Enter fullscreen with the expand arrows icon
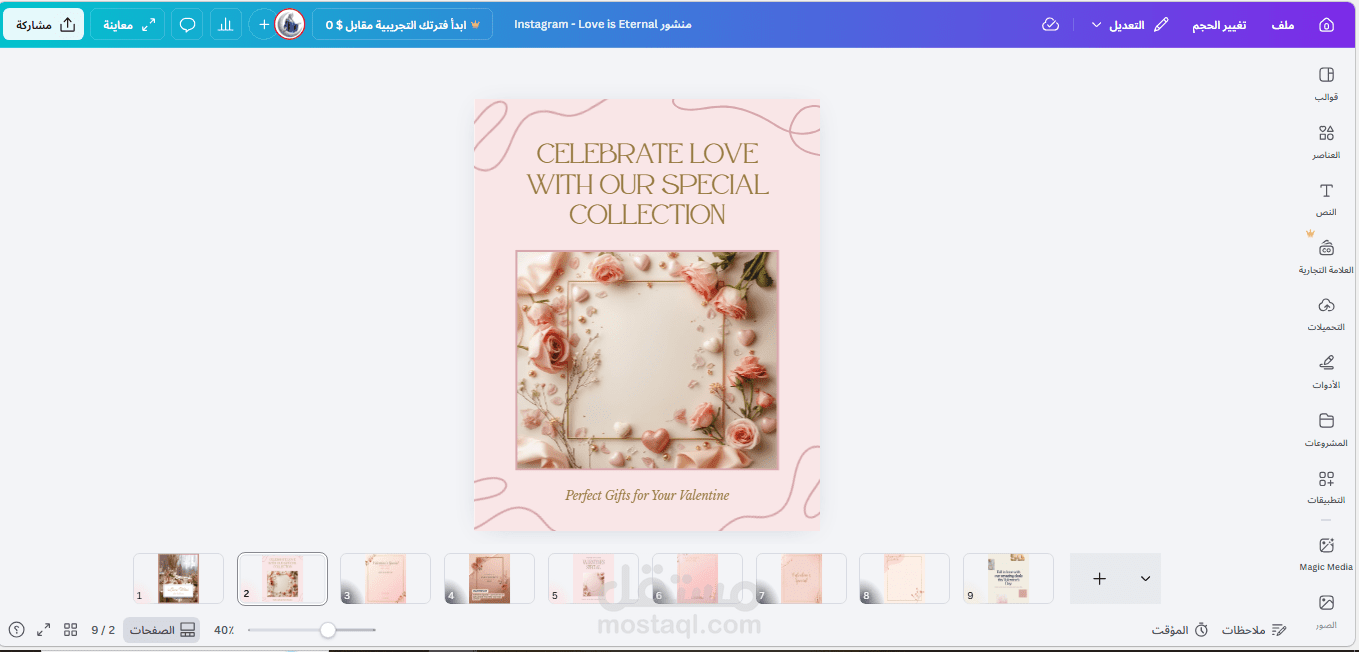Image resolution: width=1359 pixels, height=652 pixels. pyautogui.click(x=44, y=629)
